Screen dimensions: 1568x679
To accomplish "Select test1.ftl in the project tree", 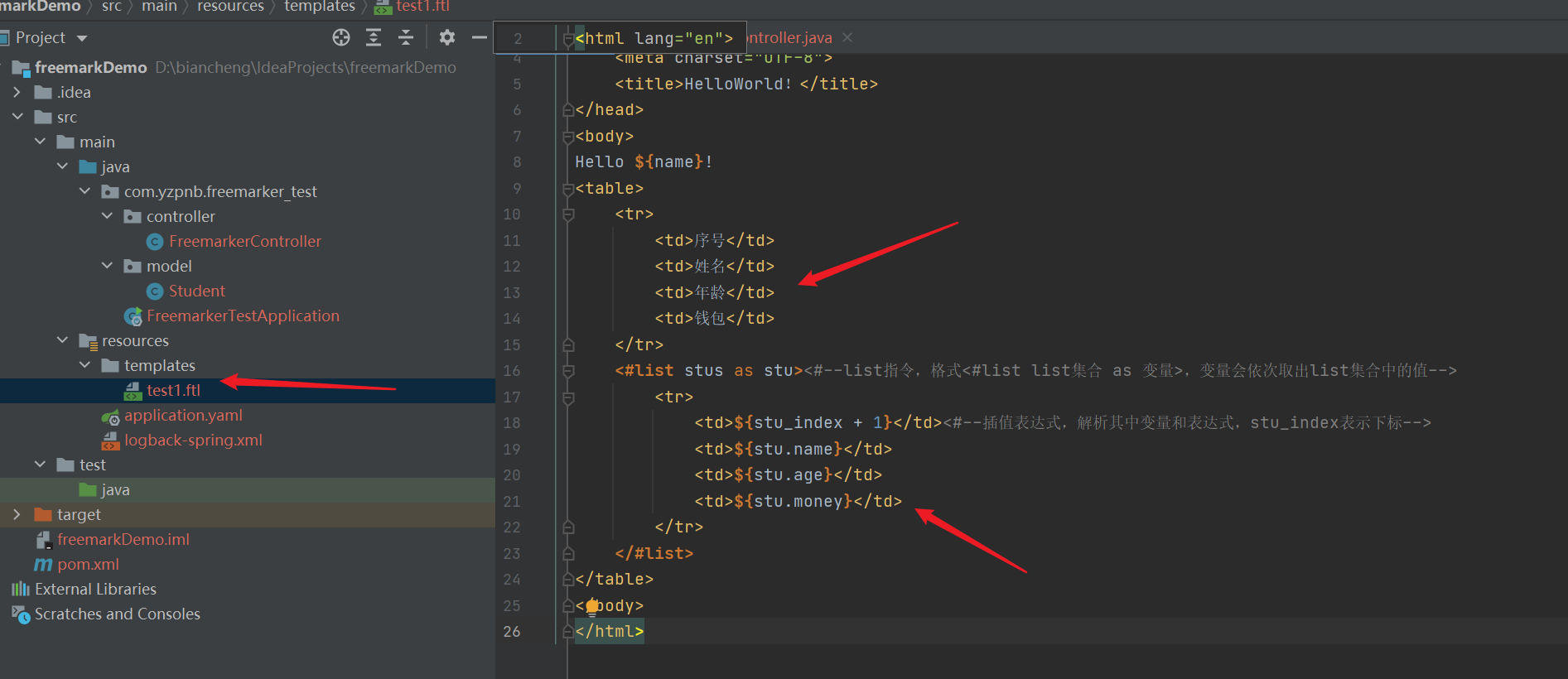I will pyautogui.click(x=174, y=390).
